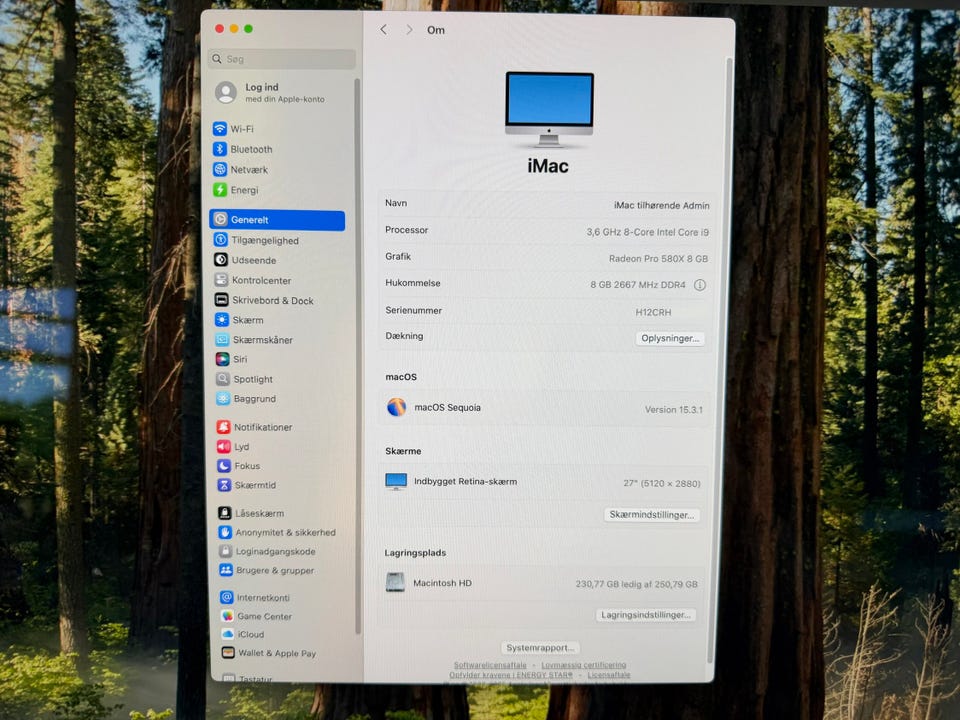Click the '3,6 GHz 8-Core Intel Core i9' value
This screenshot has height=720, width=960.
pyautogui.click(x=647, y=232)
